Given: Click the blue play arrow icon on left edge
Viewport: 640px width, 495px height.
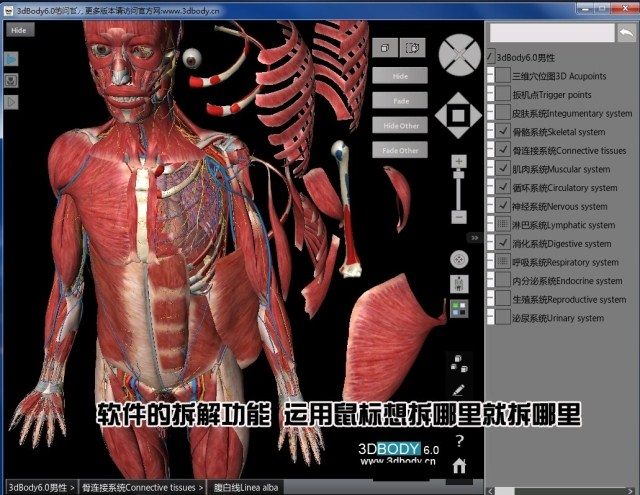Looking at the screenshot, I should click(x=11, y=59).
